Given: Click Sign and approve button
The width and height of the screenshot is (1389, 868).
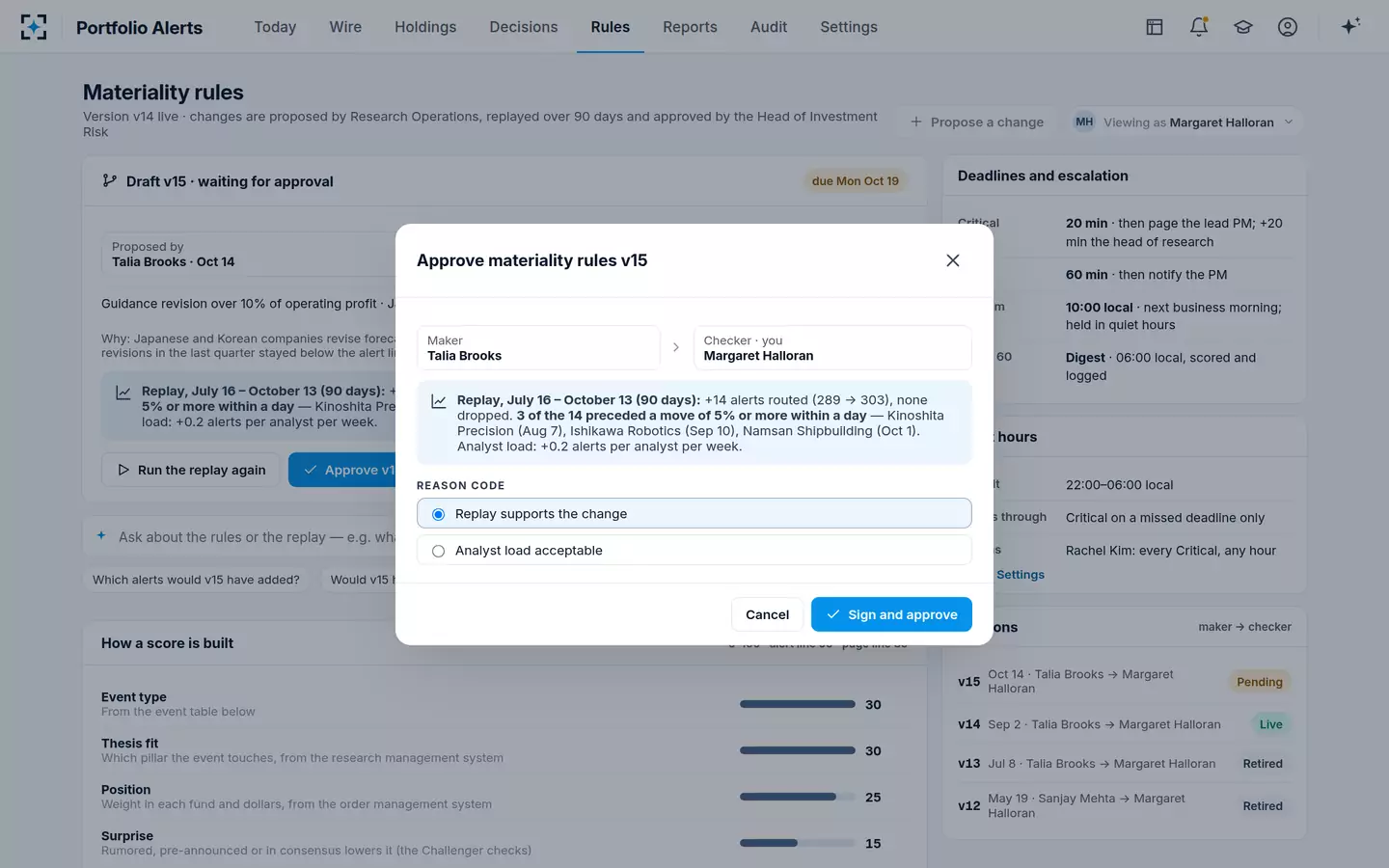Looking at the screenshot, I should click(x=891, y=614).
